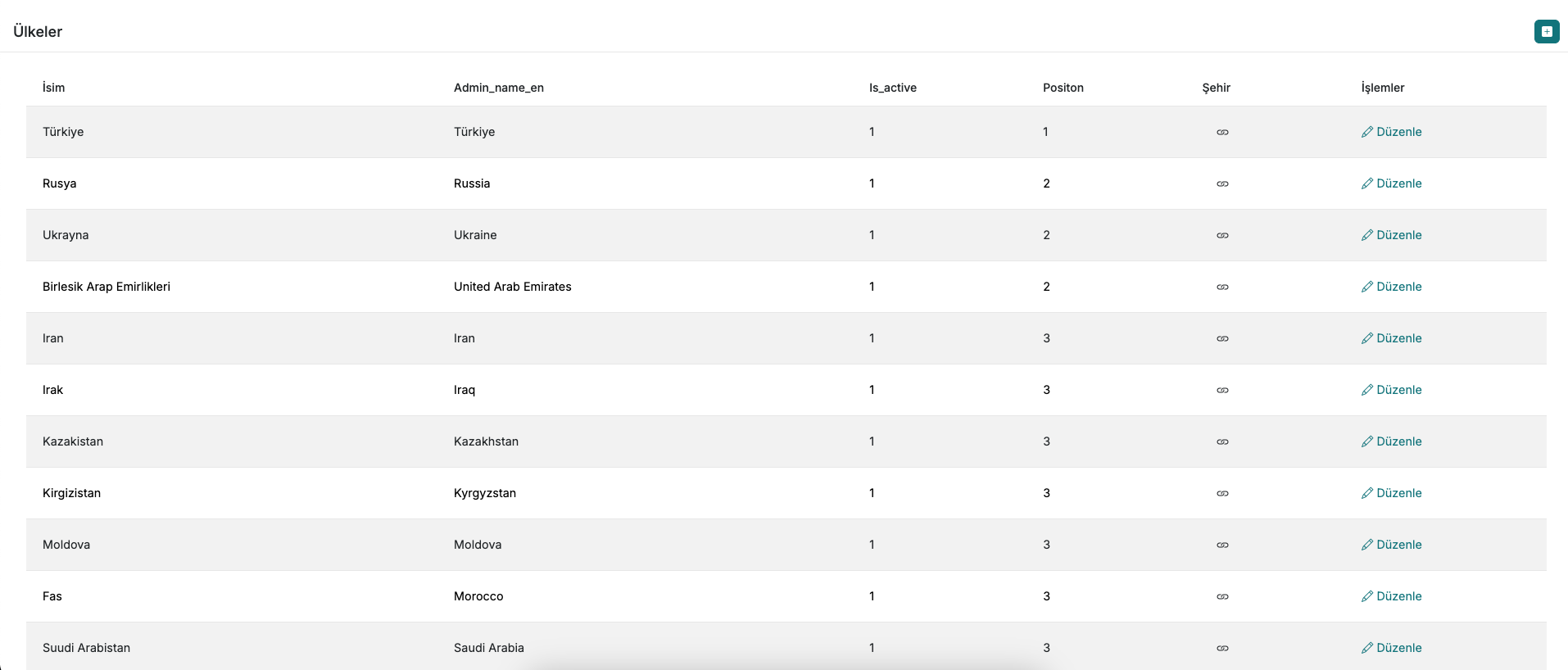Viewport: 1568px width, 670px height.
Task: Open the city link icon for Iran
Action: pos(1222,338)
